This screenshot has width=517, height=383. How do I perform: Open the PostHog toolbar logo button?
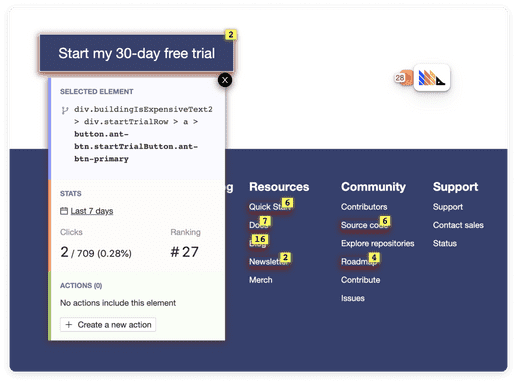(432, 78)
